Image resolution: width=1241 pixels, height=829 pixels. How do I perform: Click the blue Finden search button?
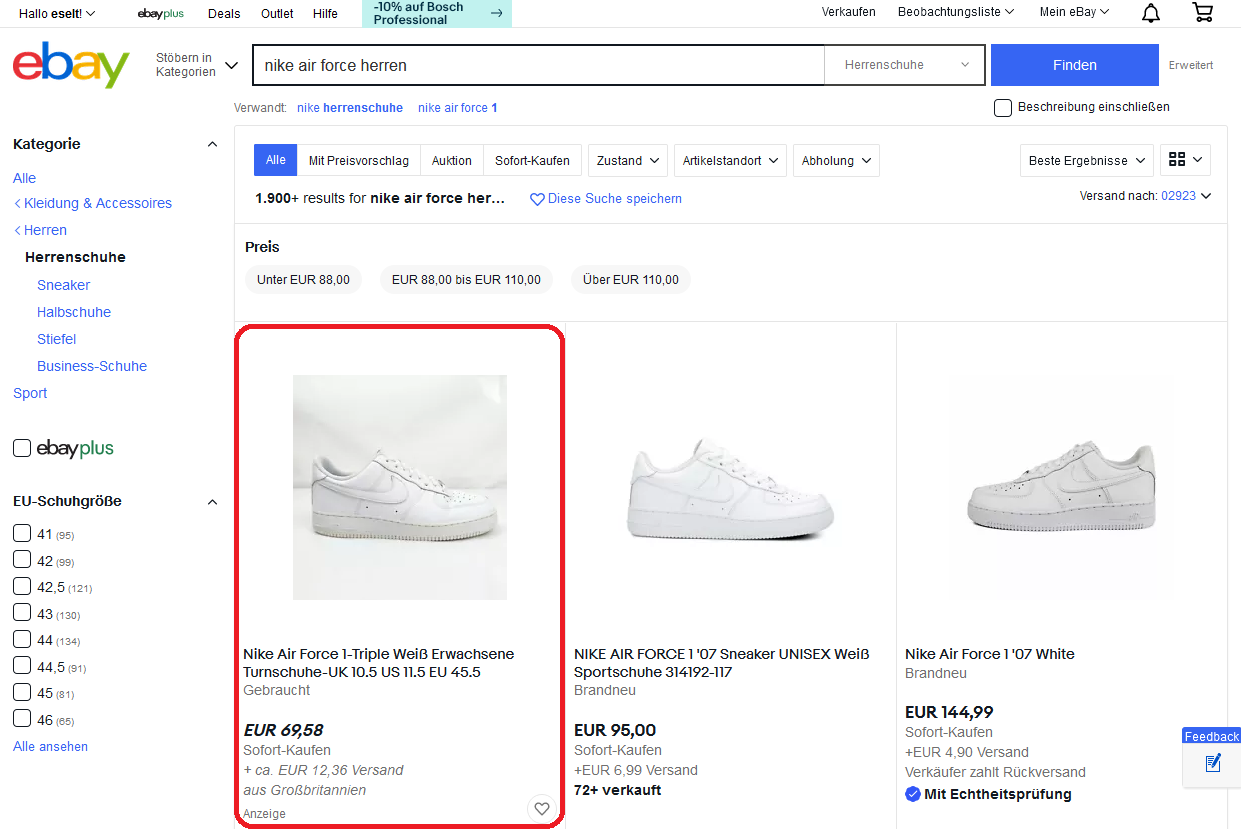[1075, 65]
